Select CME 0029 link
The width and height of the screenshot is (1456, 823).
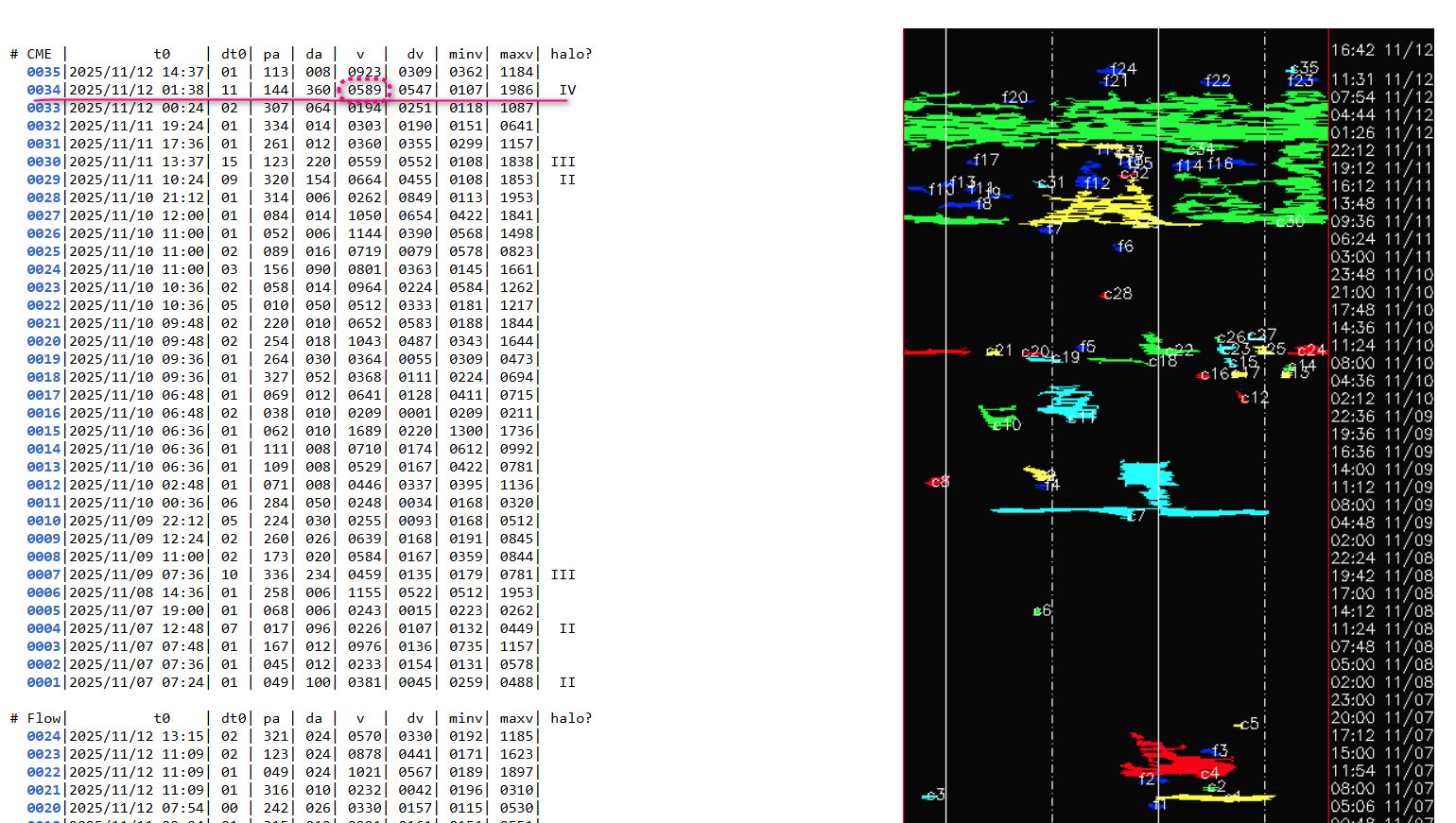(x=43, y=180)
